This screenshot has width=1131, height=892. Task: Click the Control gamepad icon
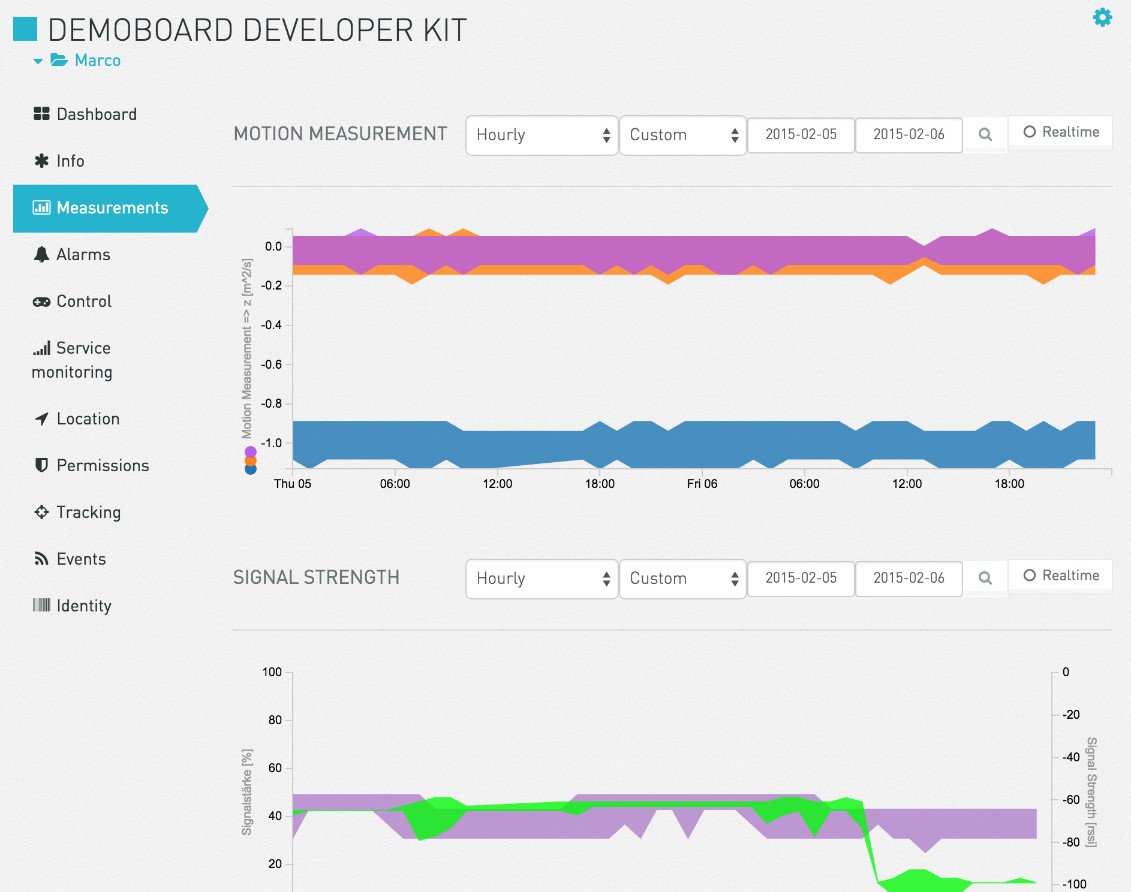pyautogui.click(x=42, y=302)
